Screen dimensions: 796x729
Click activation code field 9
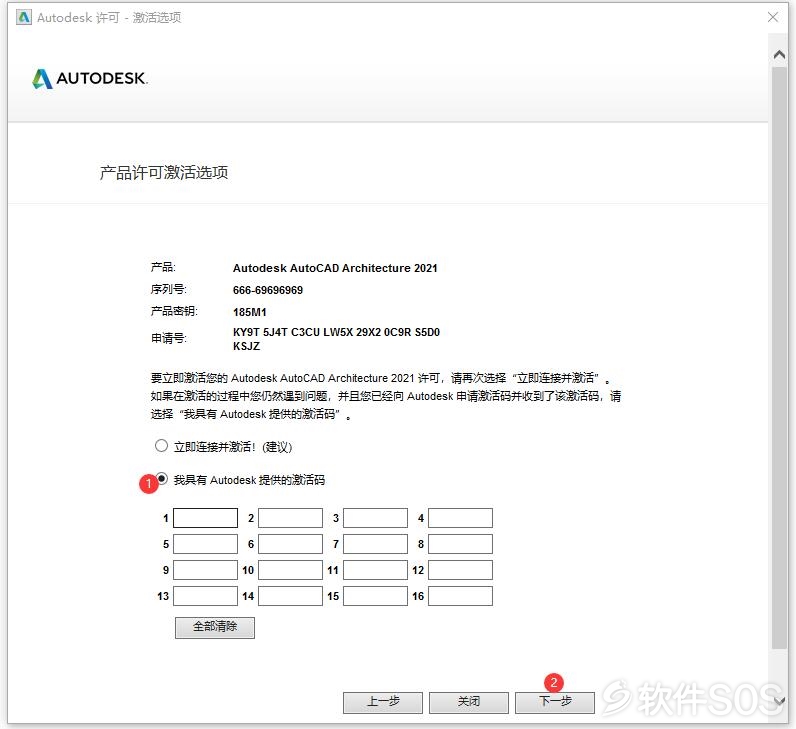206,570
